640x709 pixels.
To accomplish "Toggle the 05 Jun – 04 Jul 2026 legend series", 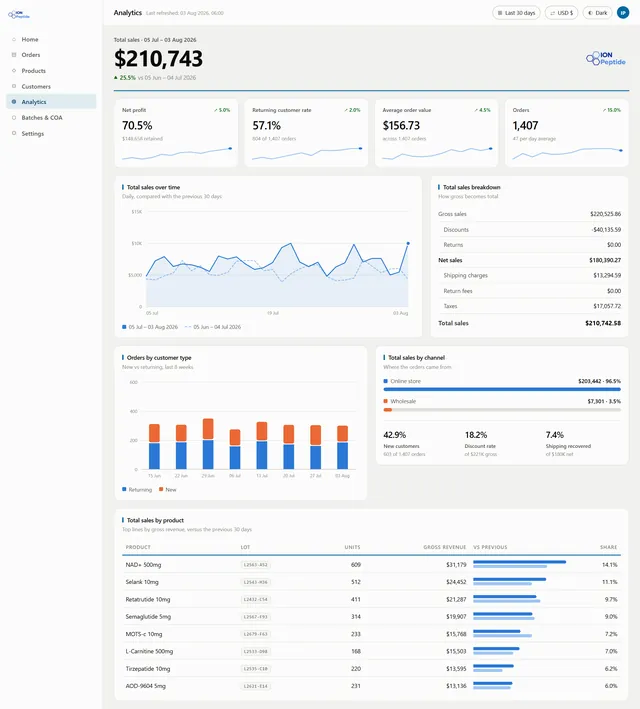I will click(x=213, y=327).
